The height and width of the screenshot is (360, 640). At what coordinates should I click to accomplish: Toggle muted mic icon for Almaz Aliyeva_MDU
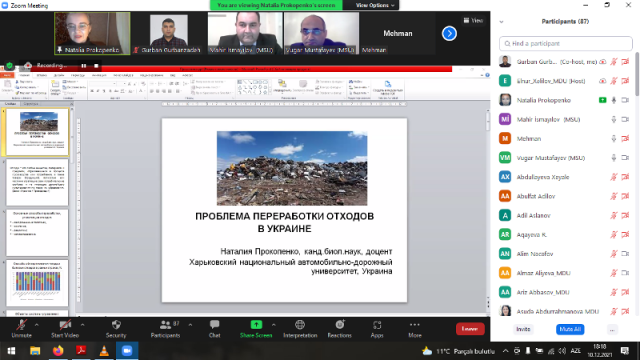tap(614, 273)
